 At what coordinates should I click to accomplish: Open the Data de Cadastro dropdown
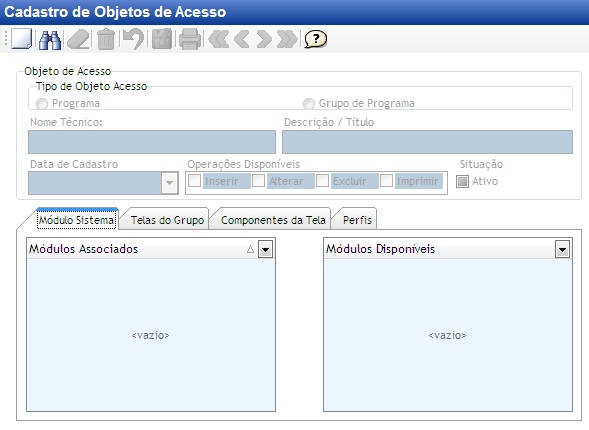tap(169, 183)
